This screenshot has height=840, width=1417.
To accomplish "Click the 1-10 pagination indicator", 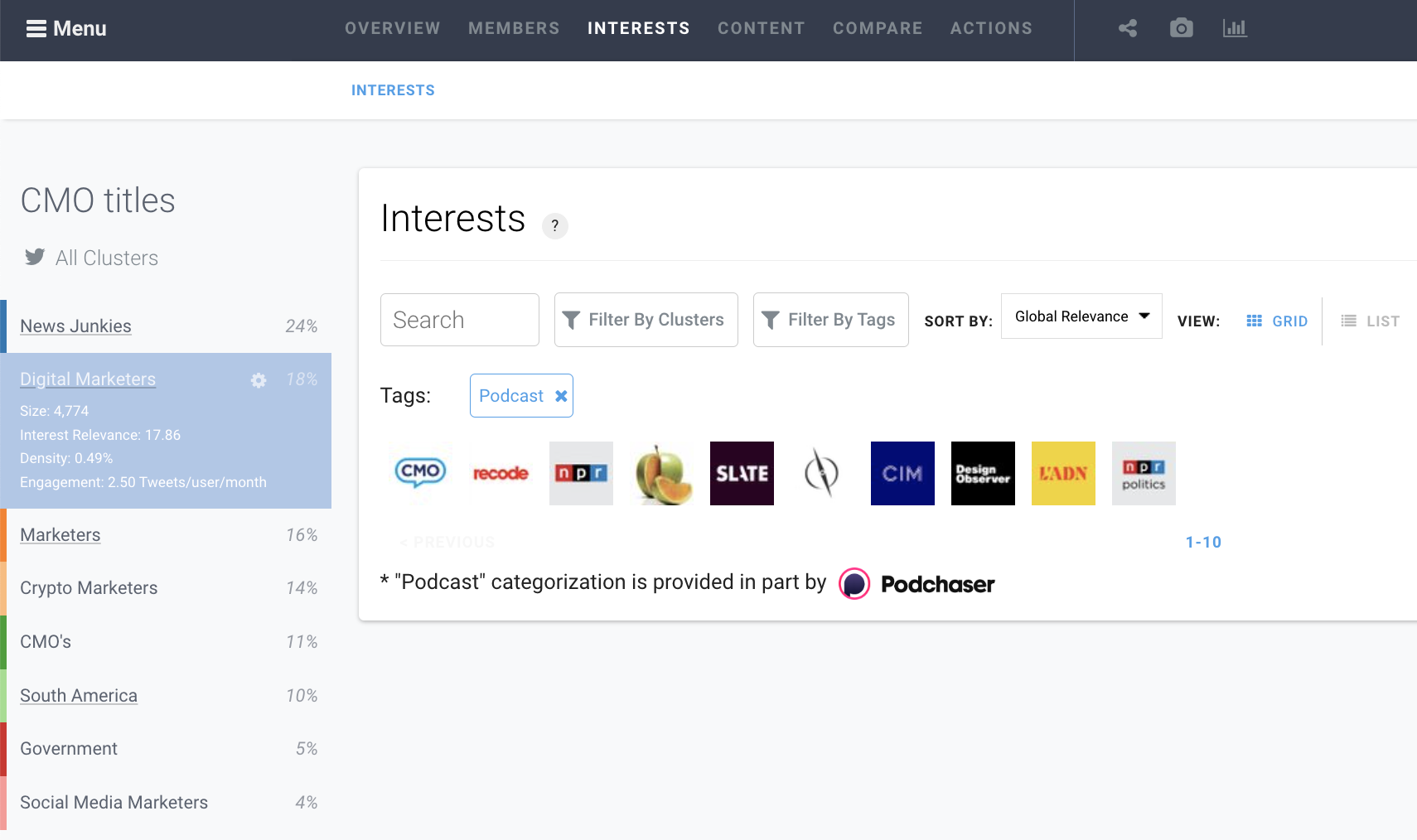I will pos(1203,543).
